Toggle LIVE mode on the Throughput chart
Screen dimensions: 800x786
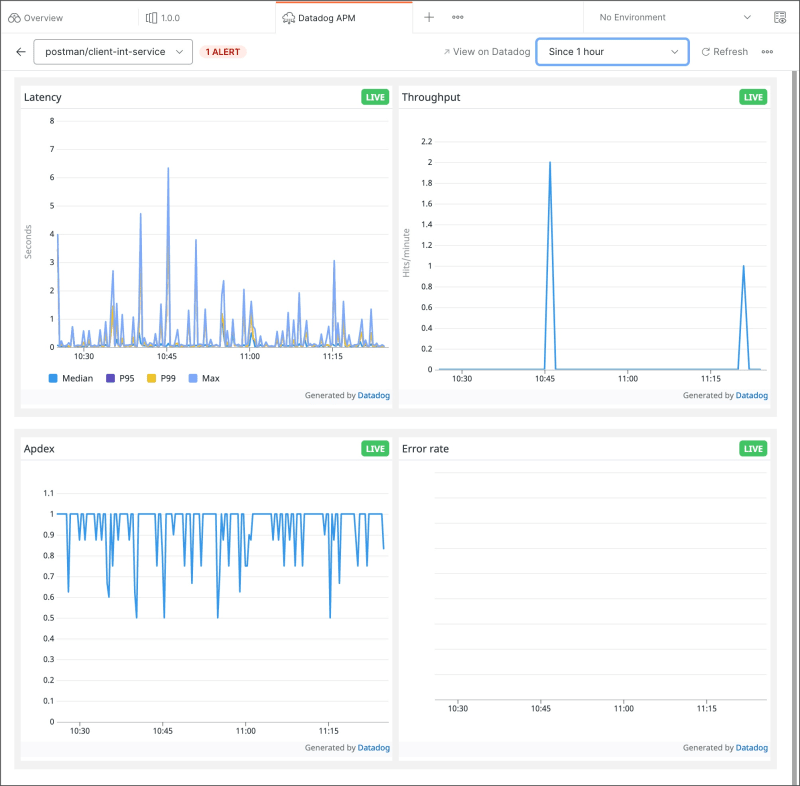(x=752, y=97)
